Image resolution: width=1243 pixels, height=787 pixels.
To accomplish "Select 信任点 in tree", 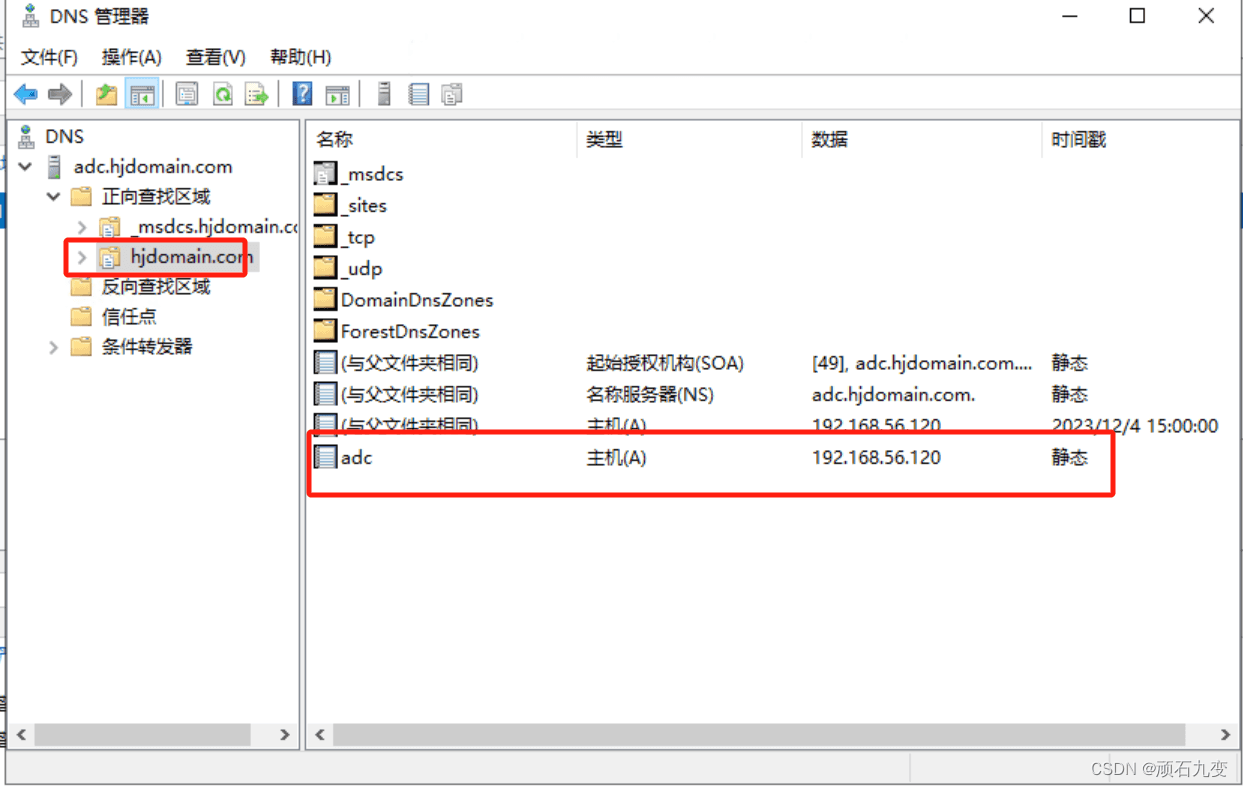I will [x=129, y=317].
